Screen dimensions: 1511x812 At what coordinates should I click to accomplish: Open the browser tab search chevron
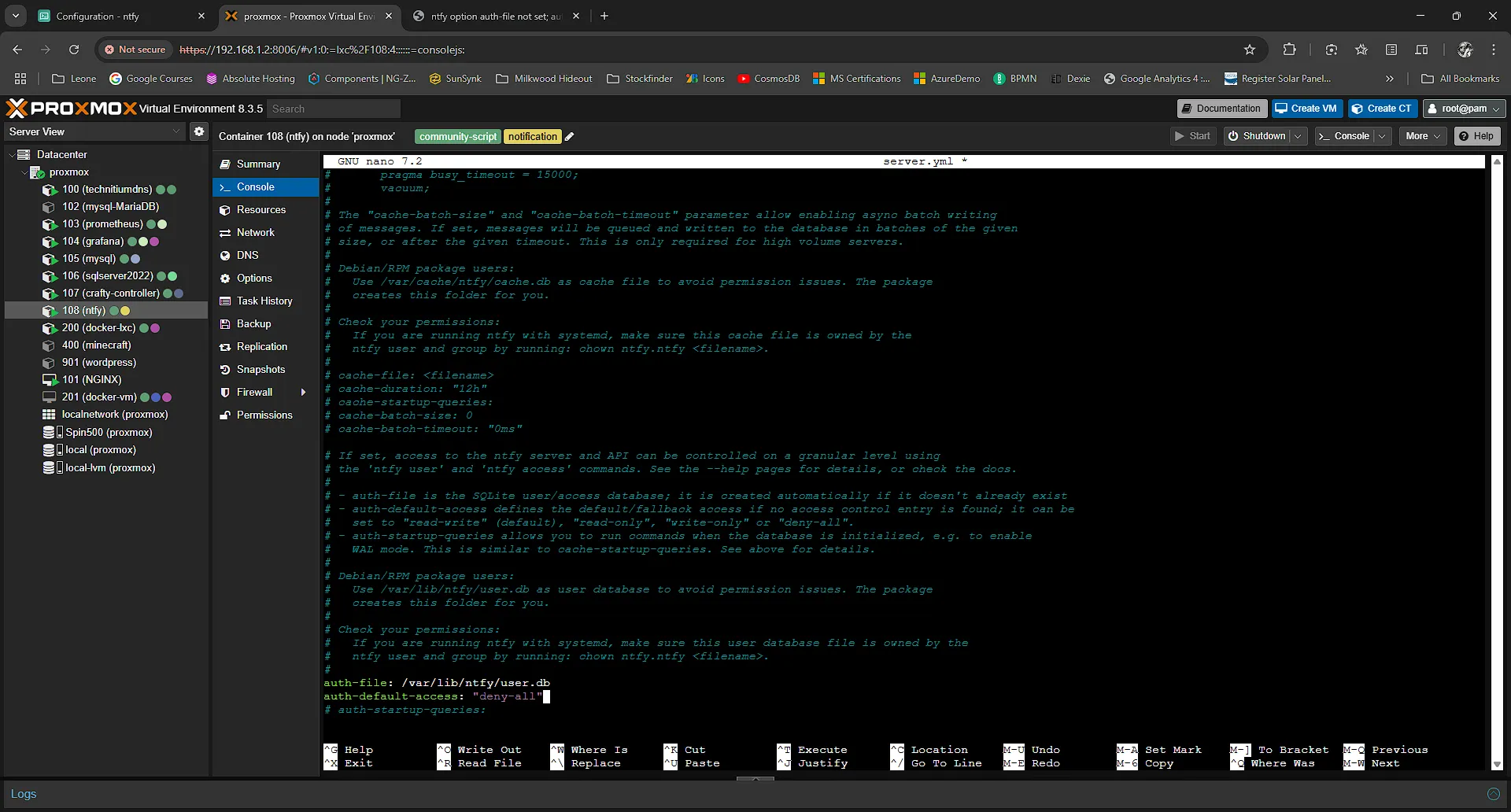pyautogui.click(x=16, y=16)
